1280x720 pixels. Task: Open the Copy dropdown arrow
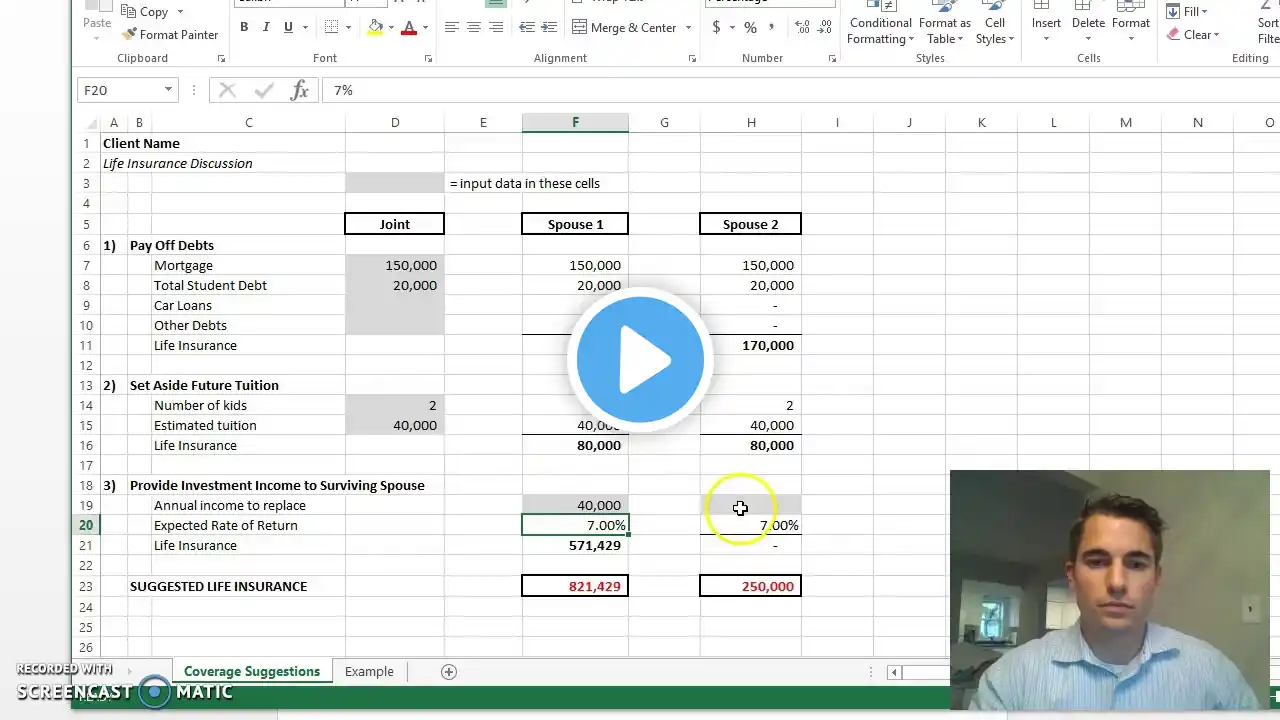point(179,12)
